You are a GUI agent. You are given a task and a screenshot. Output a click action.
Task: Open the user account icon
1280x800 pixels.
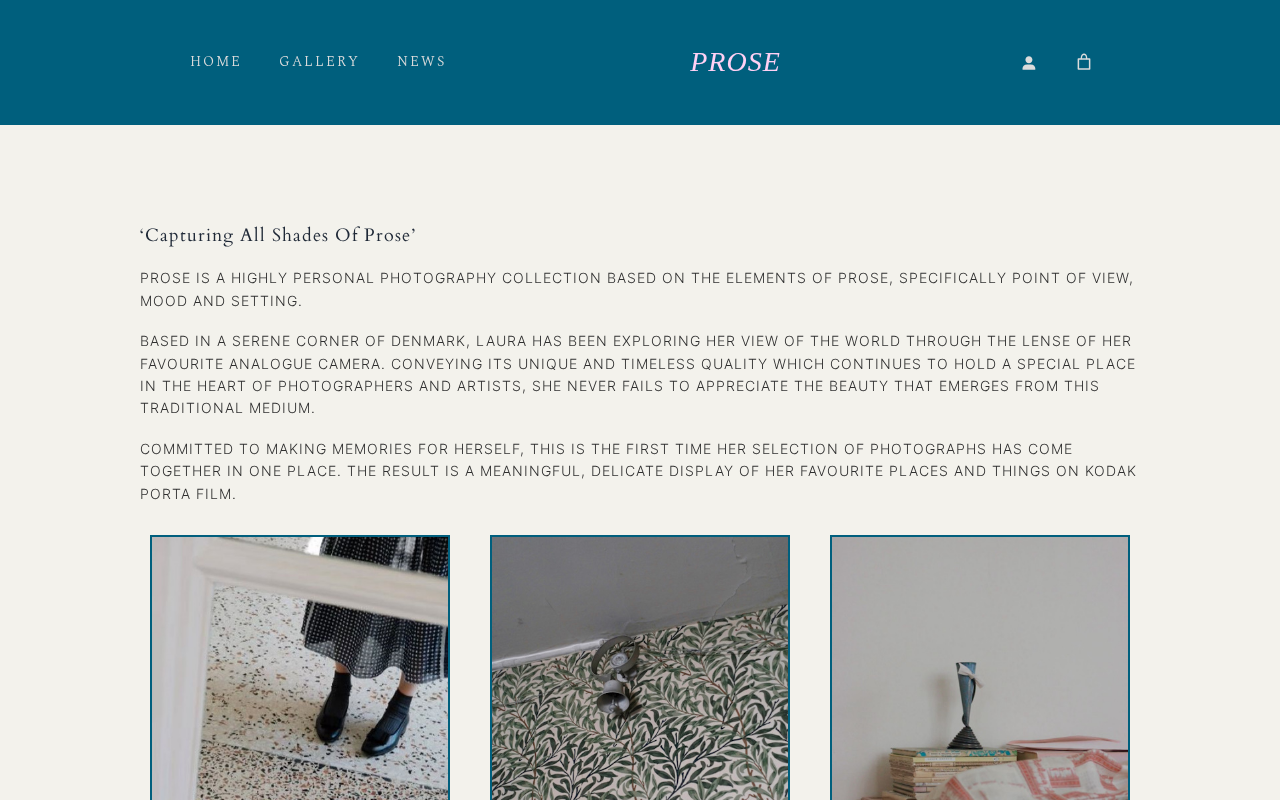[1028, 63]
